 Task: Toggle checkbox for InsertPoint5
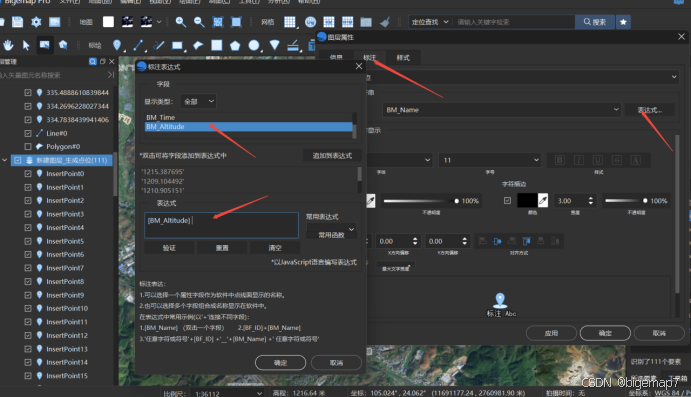tap(28, 241)
